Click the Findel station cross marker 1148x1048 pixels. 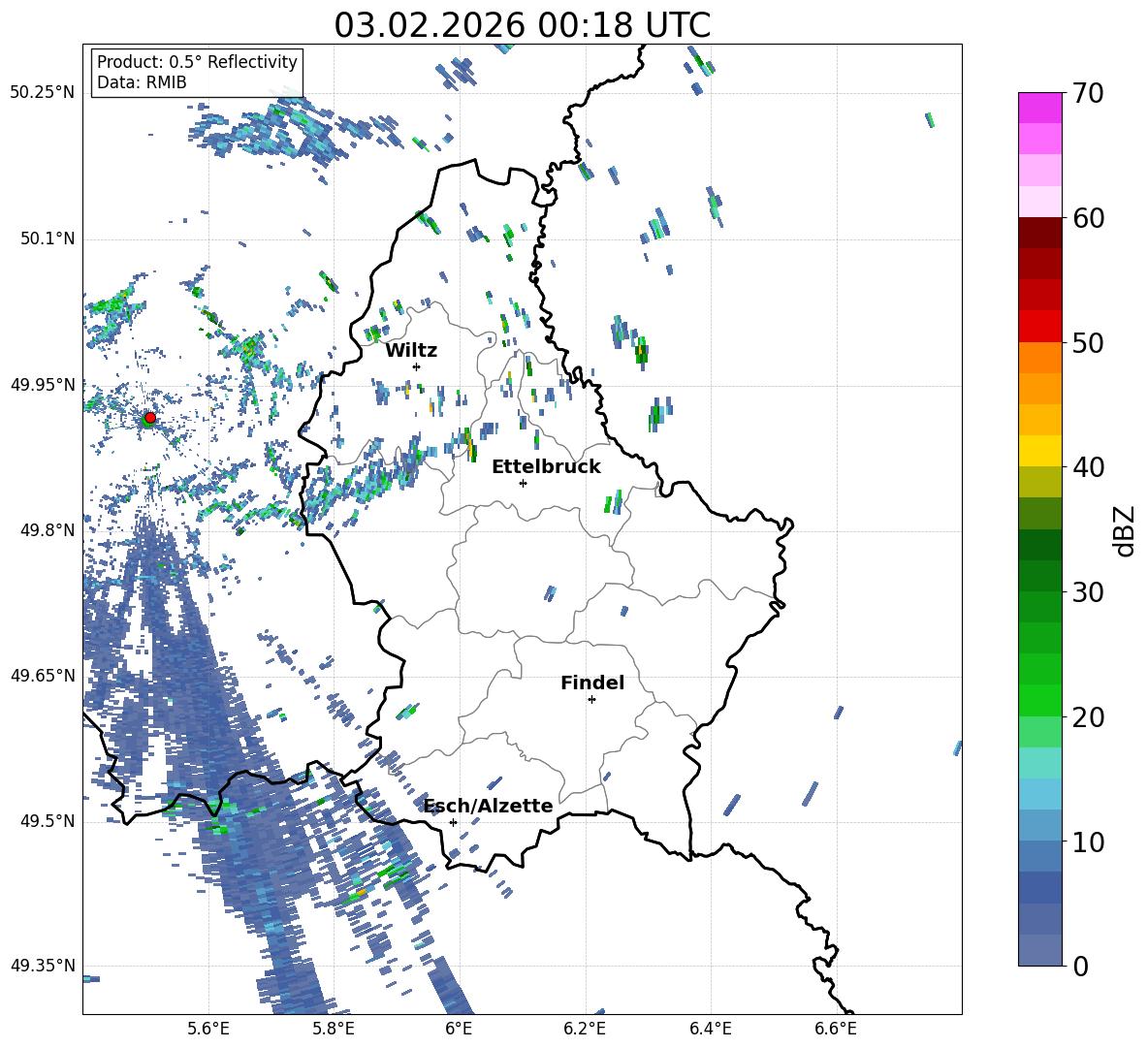click(591, 700)
